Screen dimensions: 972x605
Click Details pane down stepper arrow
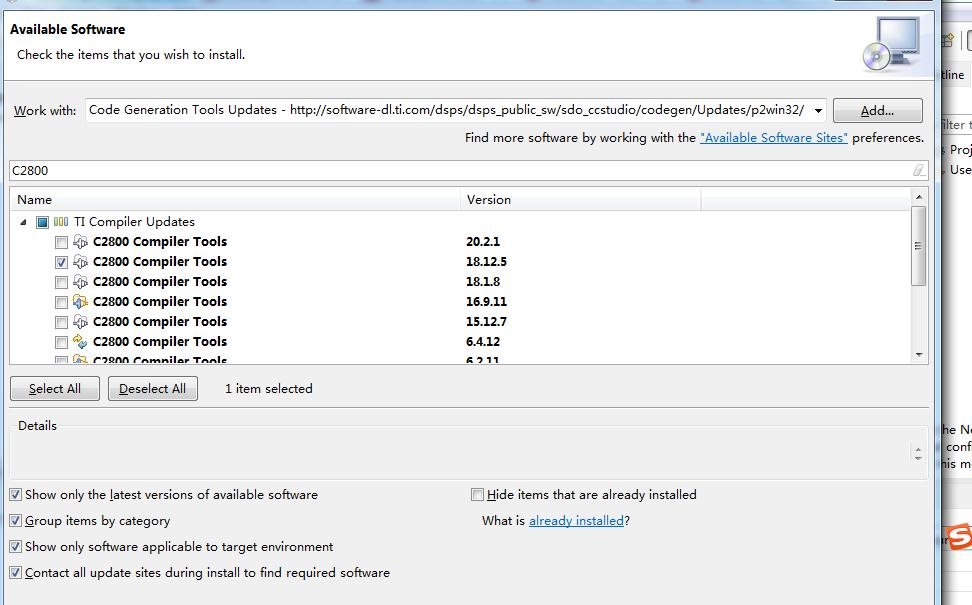tap(918, 457)
